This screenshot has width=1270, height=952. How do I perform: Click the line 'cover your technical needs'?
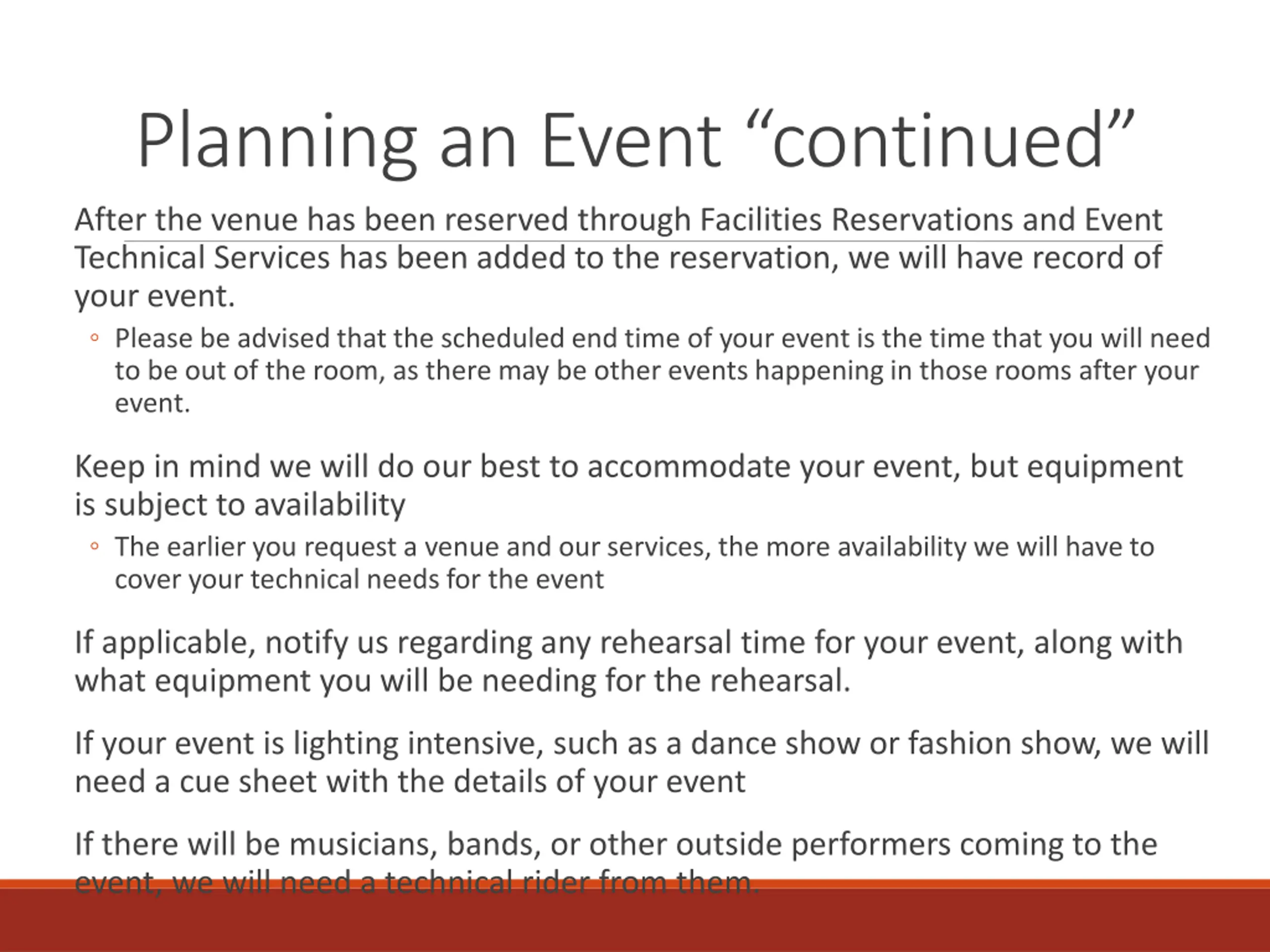coord(359,580)
